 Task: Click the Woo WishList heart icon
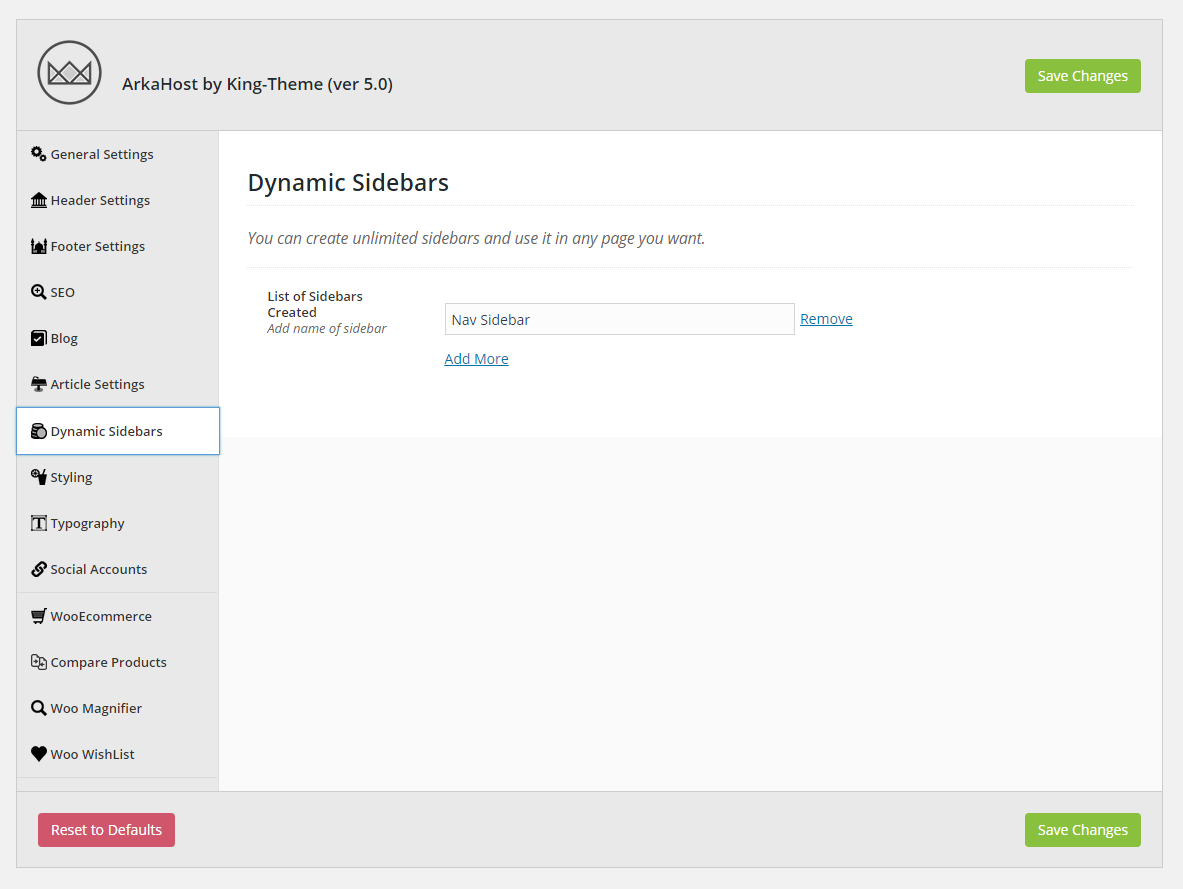pos(38,754)
